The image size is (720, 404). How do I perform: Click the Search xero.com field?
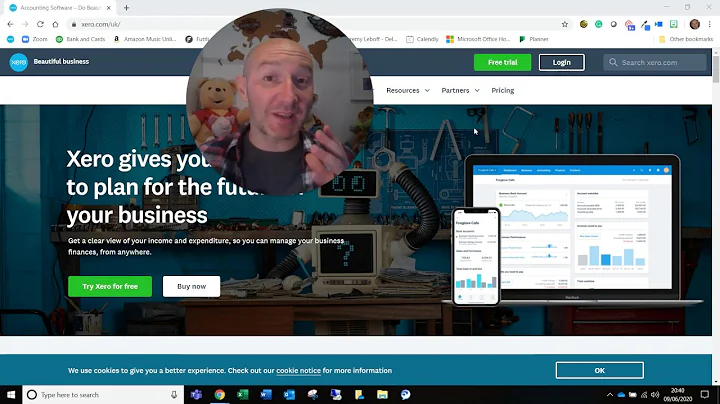coord(655,62)
